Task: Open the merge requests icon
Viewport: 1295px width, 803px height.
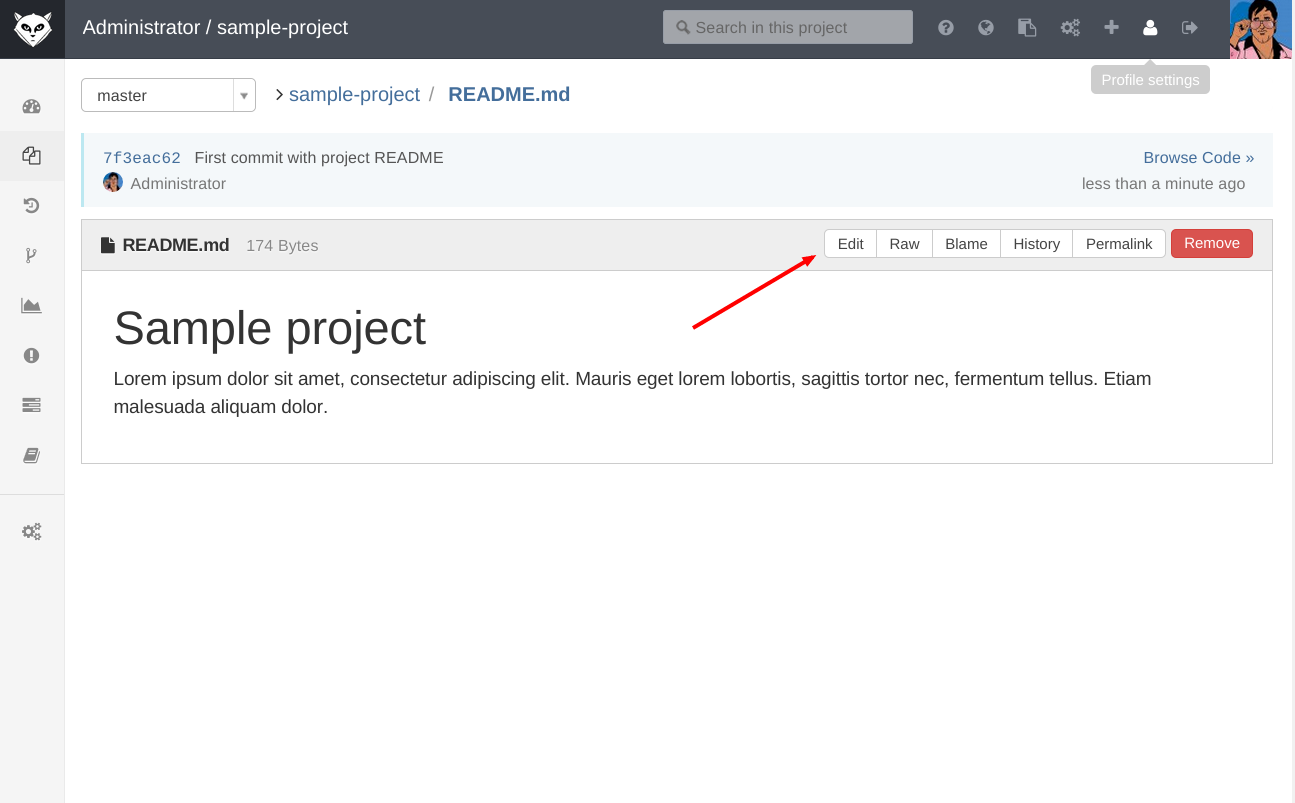Action: pyautogui.click(x=31, y=405)
